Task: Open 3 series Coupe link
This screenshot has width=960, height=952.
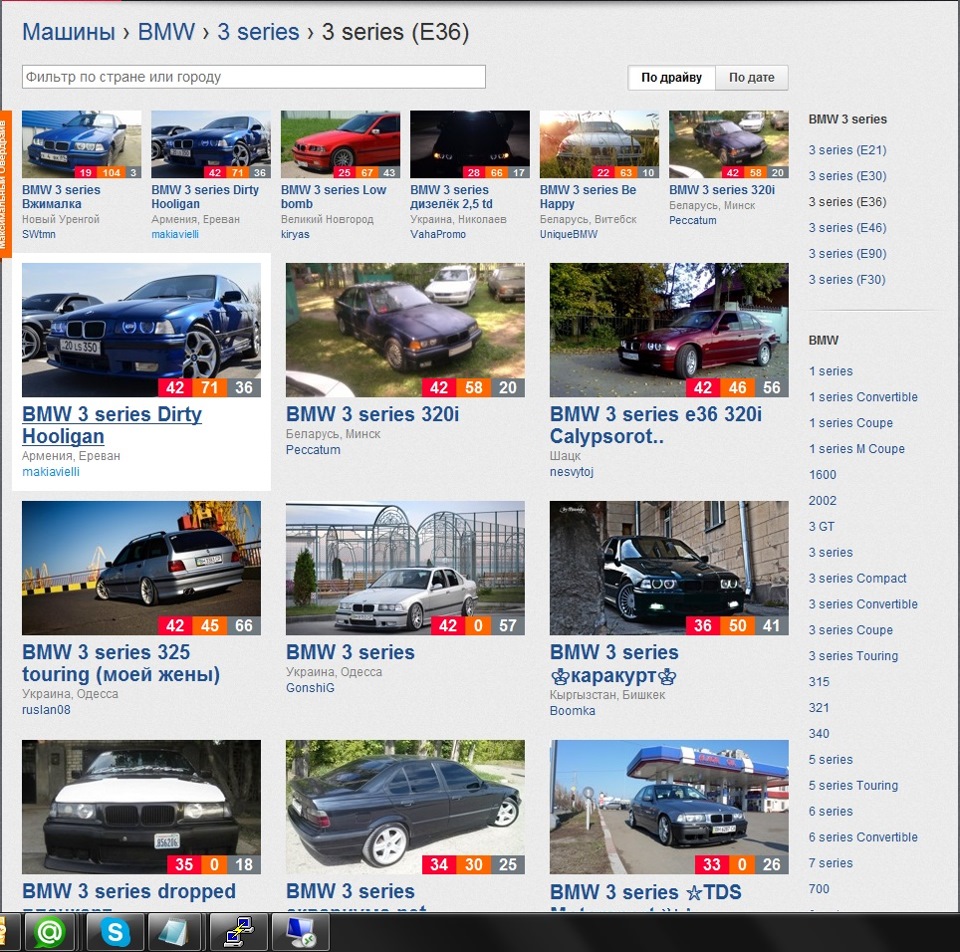Action: (x=851, y=630)
